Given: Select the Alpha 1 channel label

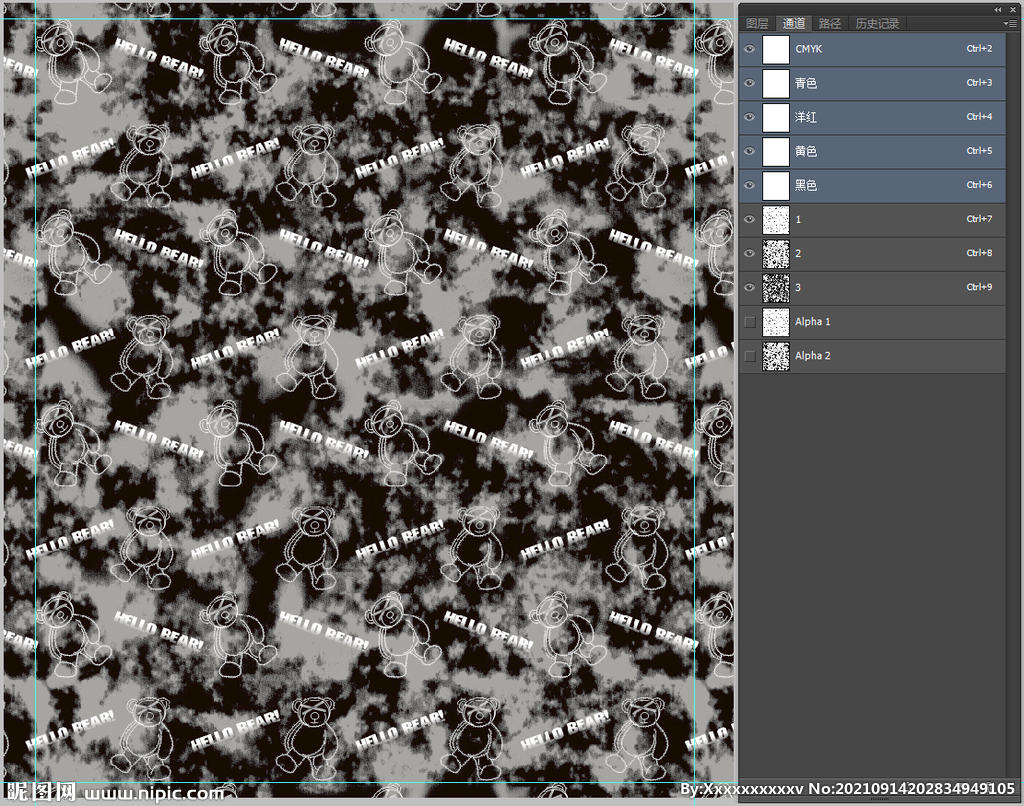Looking at the screenshot, I should [x=812, y=321].
